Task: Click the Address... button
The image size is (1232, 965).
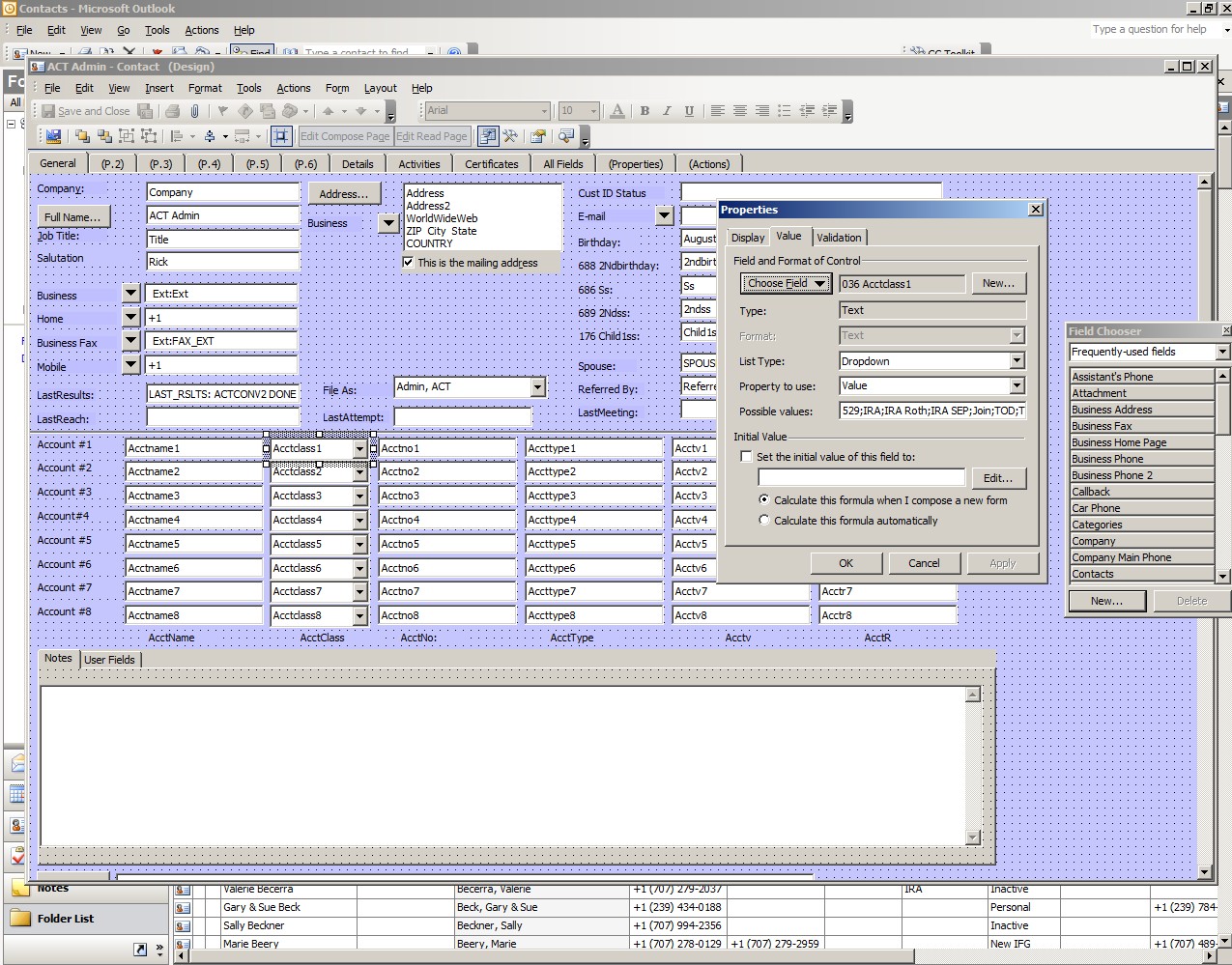Action: click(344, 193)
